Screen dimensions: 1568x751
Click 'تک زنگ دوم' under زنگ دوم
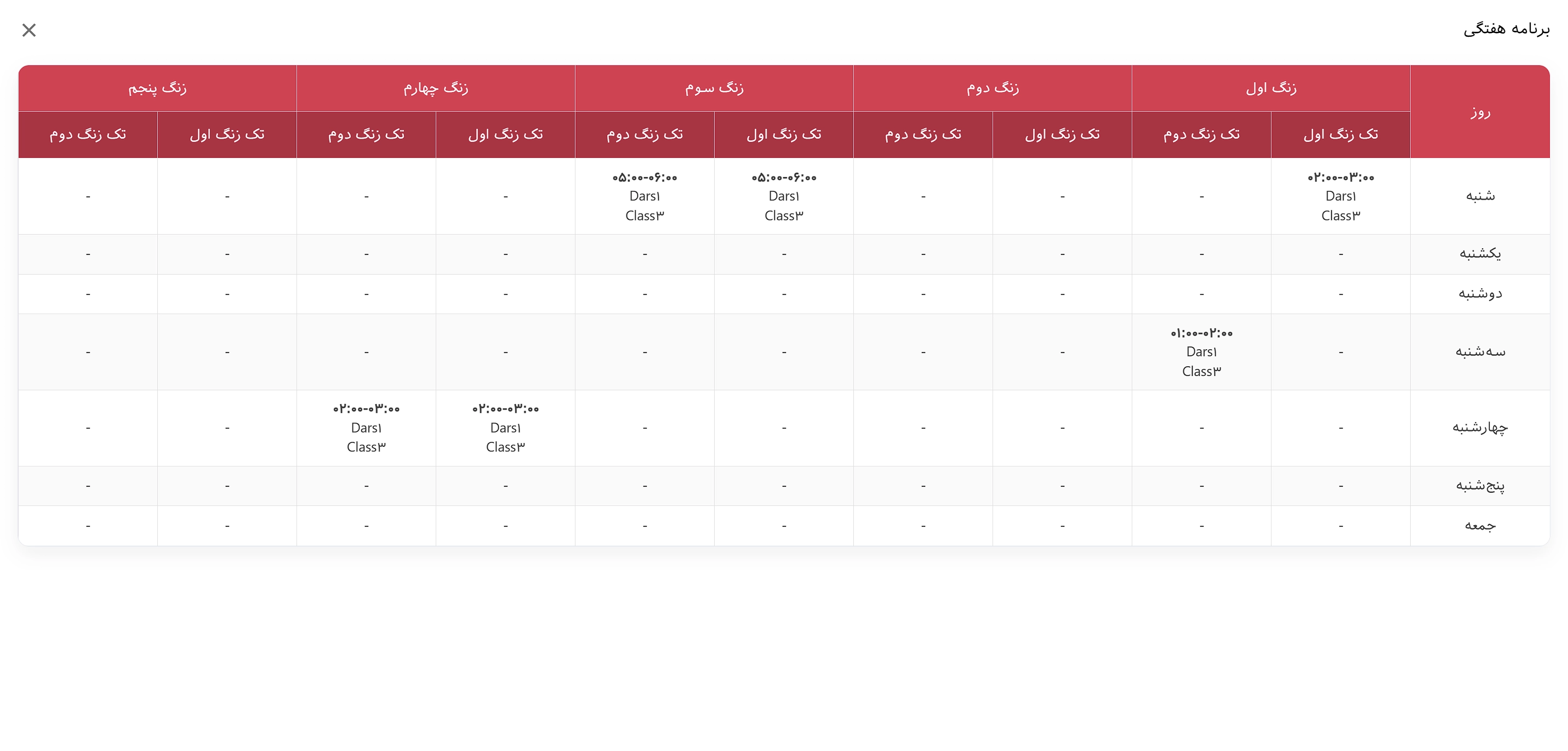[923, 134]
